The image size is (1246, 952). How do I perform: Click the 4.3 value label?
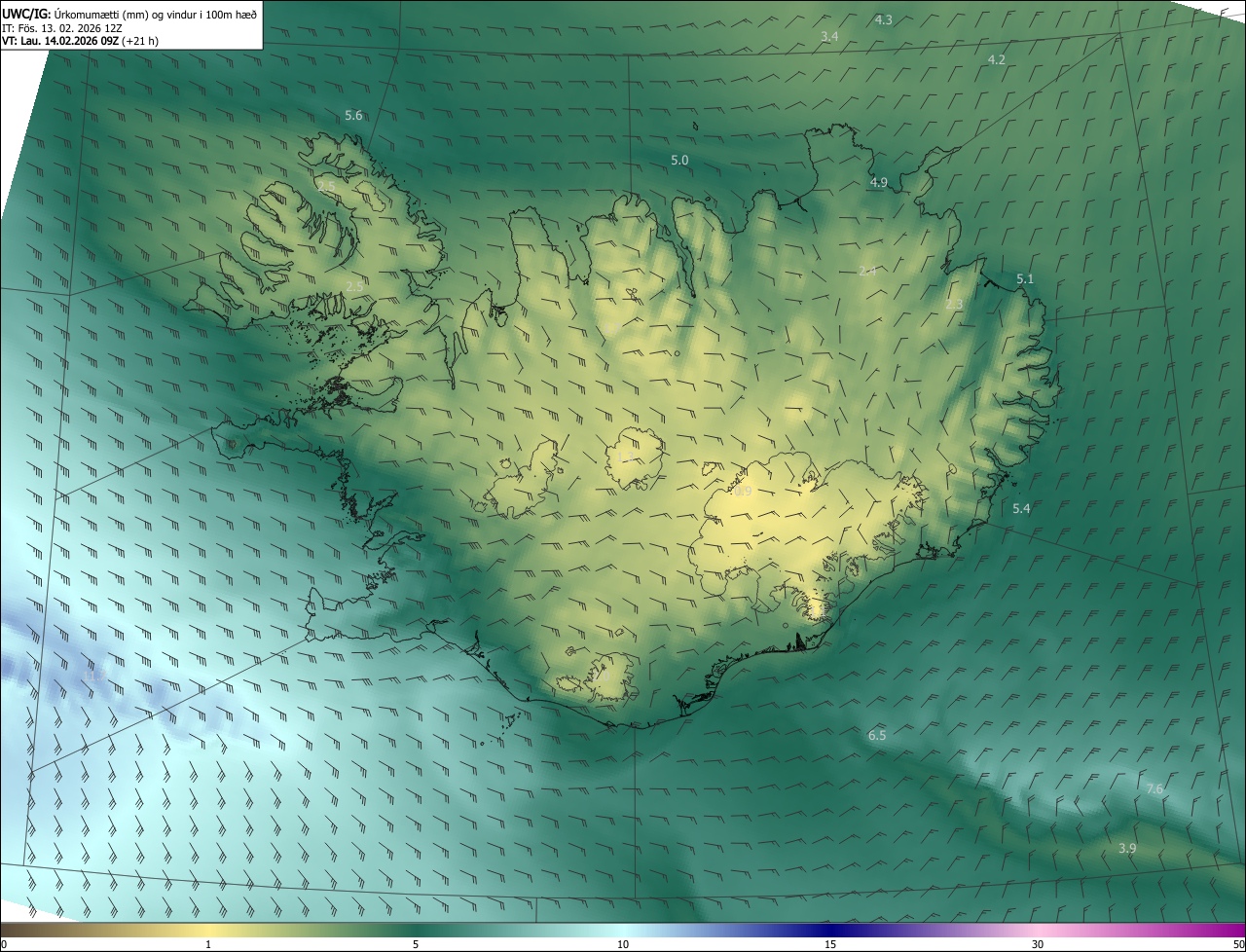click(x=883, y=19)
